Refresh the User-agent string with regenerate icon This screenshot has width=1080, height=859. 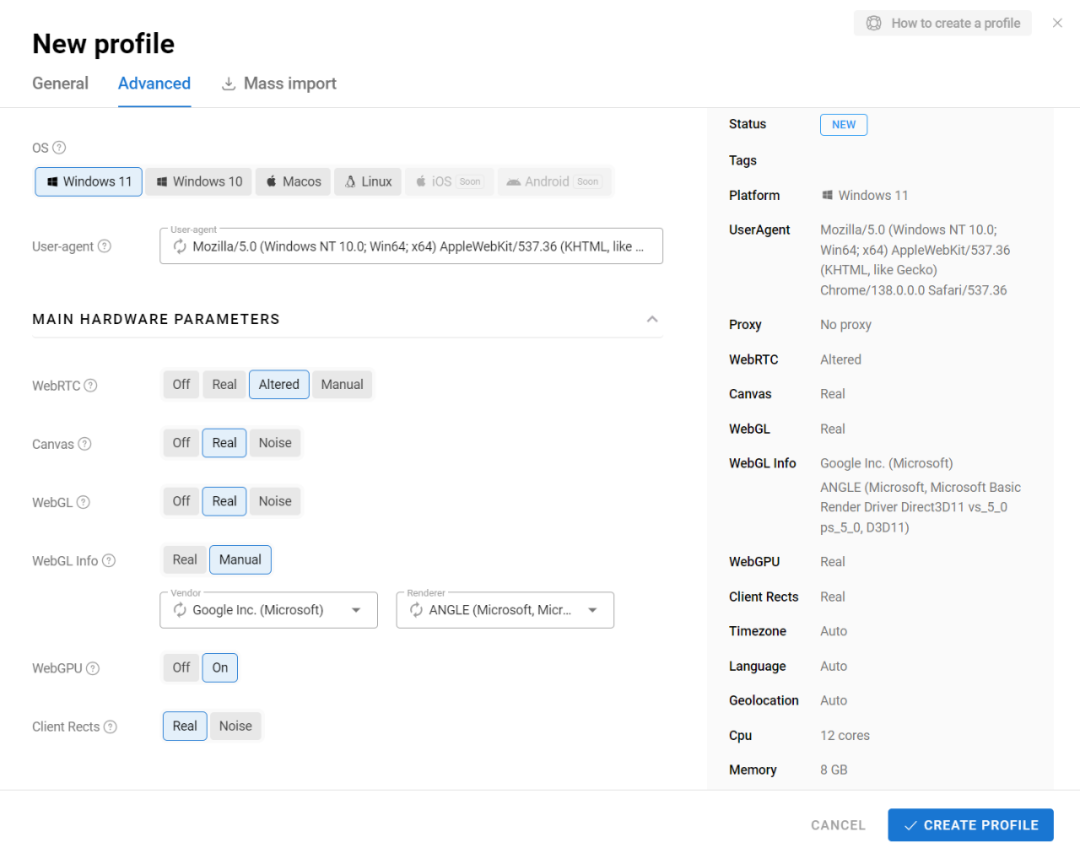tap(180, 246)
